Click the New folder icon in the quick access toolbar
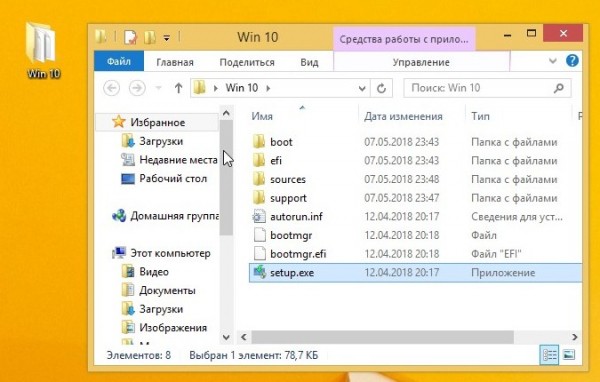 (150, 37)
